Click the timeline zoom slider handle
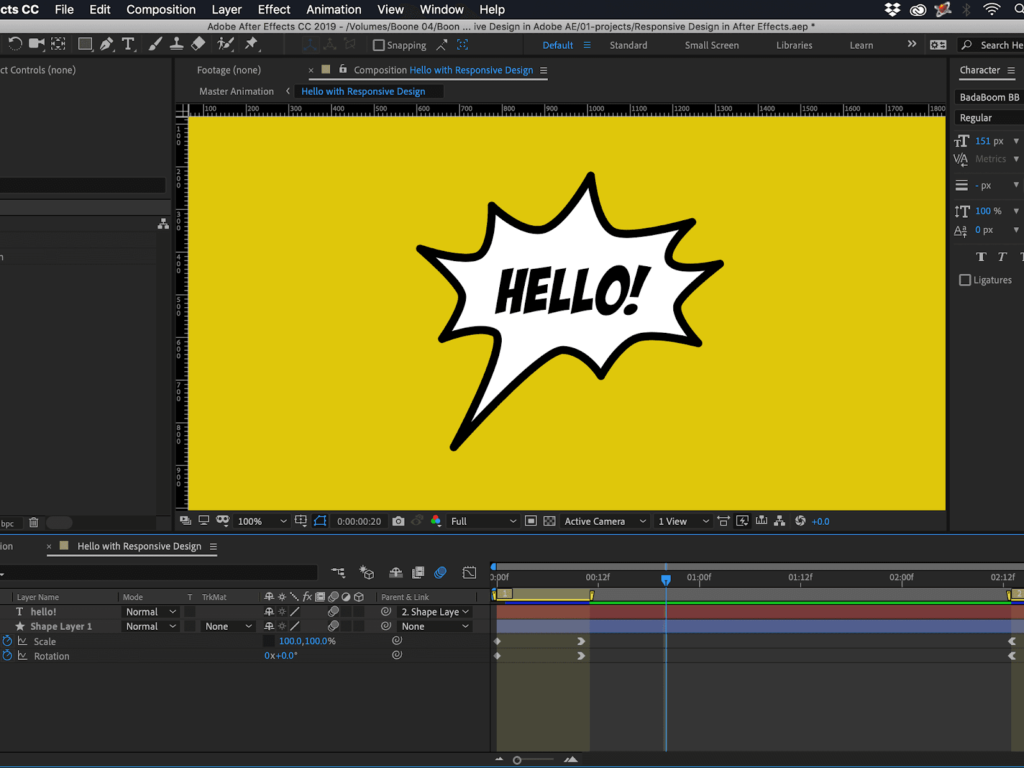1024x768 pixels. pos(517,760)
